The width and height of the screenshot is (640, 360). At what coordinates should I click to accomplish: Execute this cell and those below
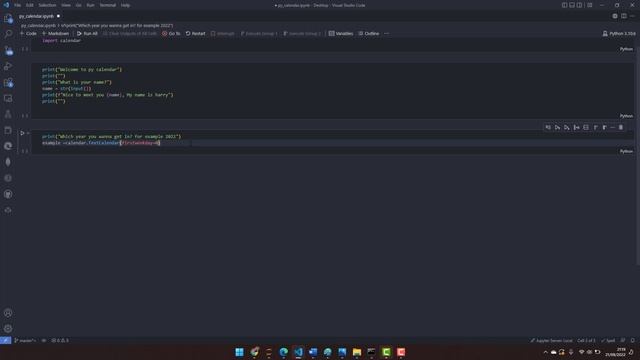(x=567, y=127)
